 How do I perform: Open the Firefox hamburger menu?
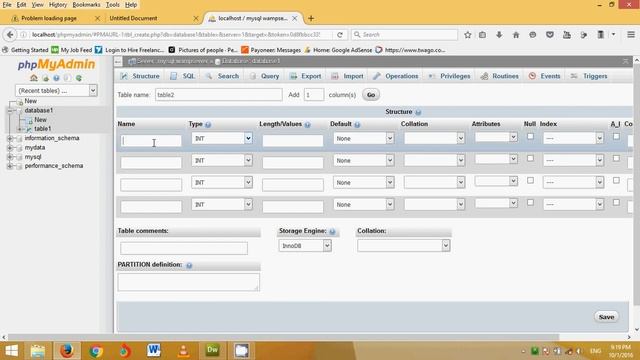631,35
